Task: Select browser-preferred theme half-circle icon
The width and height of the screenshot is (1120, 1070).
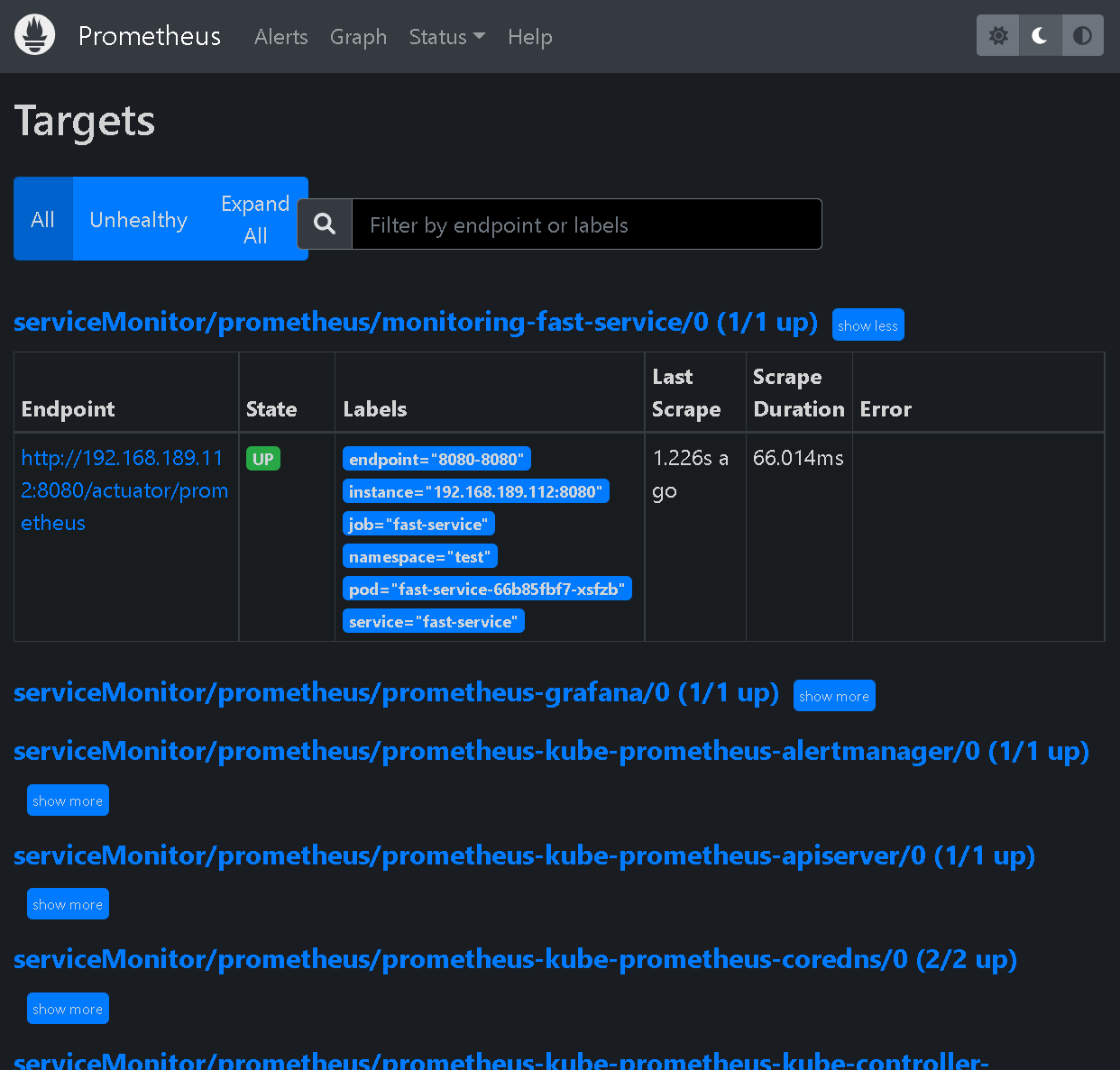Action: click(1082, 36)
